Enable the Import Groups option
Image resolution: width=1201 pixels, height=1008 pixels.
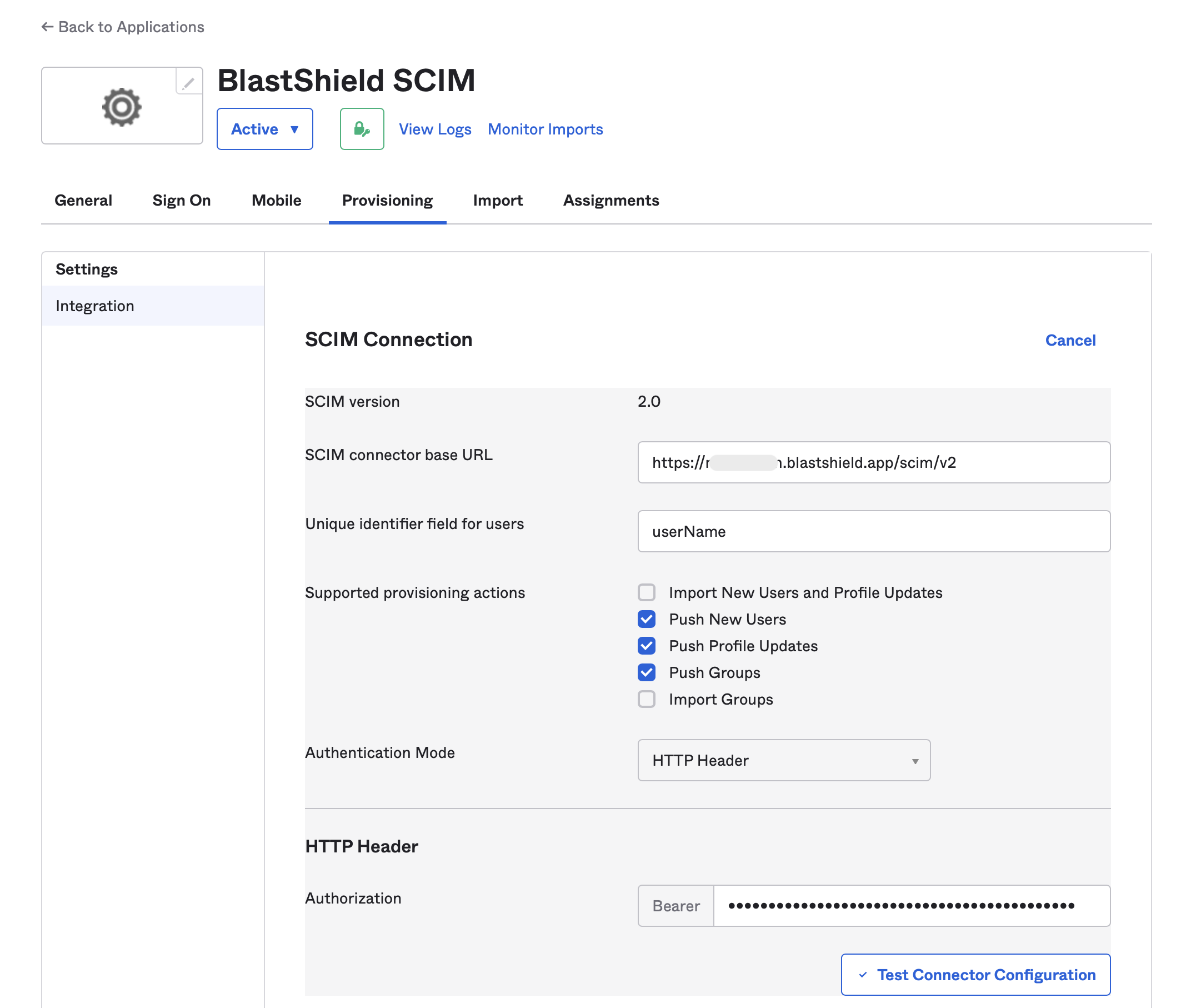click(646, 699)
